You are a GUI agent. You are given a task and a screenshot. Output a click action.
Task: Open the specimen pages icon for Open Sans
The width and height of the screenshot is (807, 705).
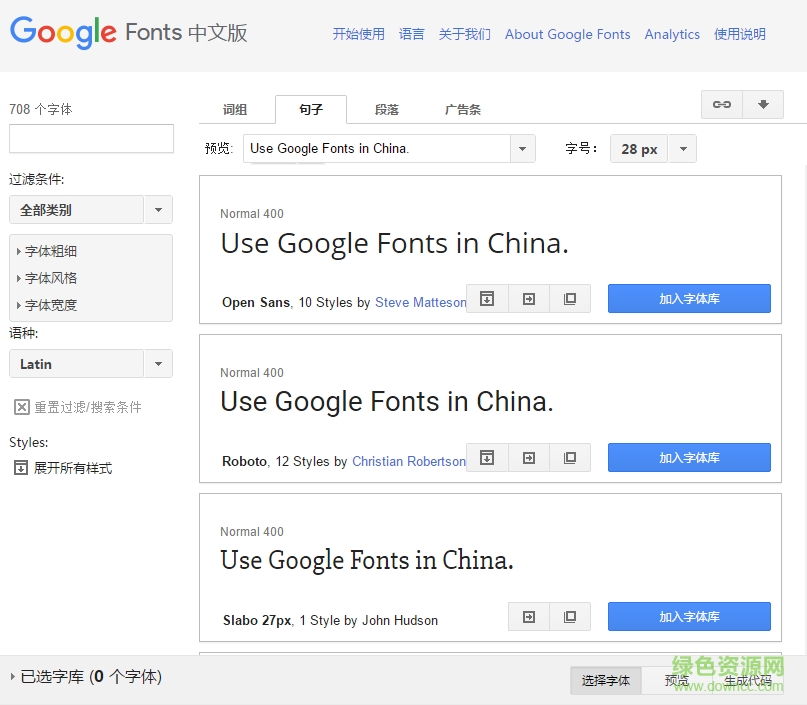570,298
